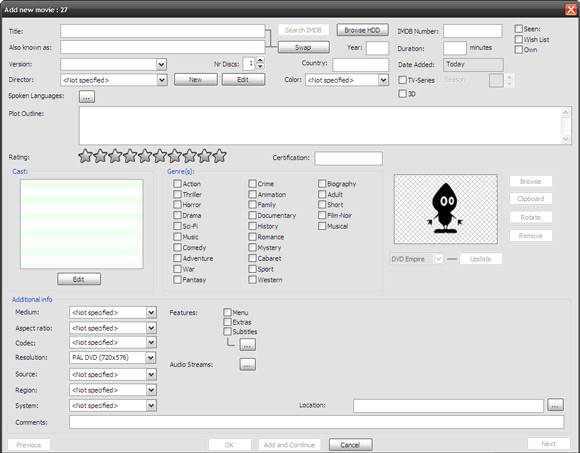Click the Also known as field

pos(163,47)
